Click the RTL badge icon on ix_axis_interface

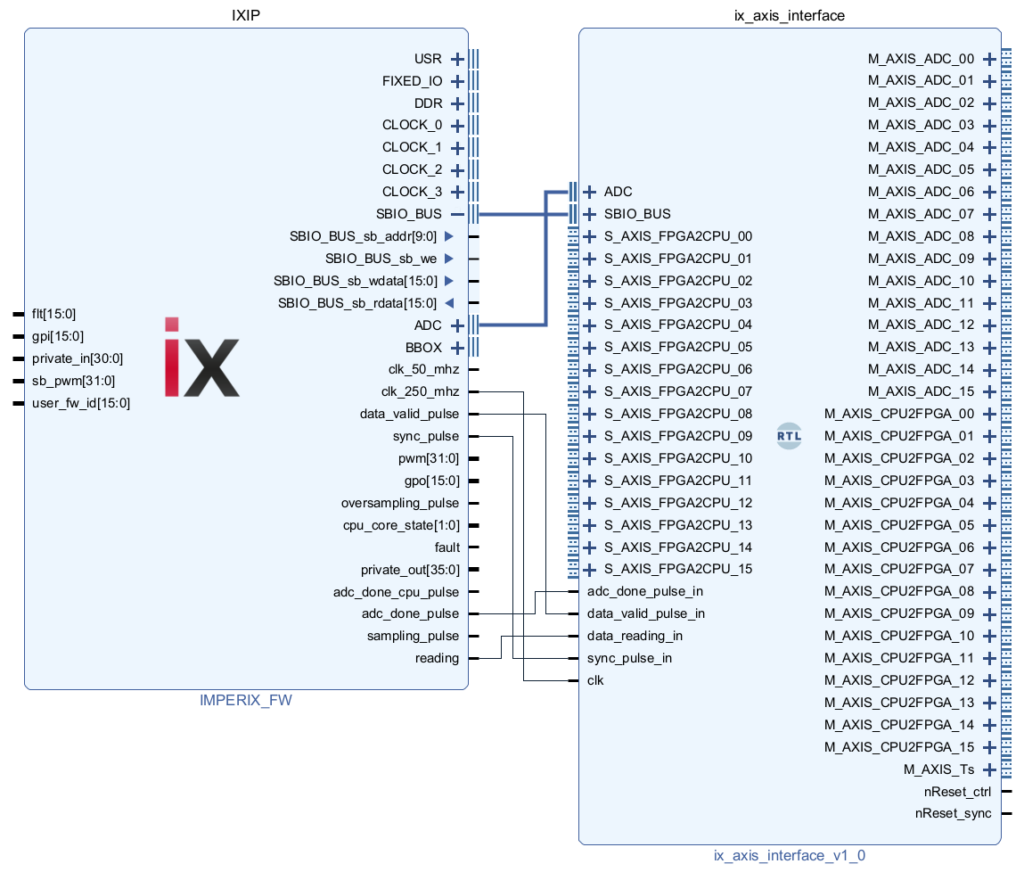click(x=789, y=436)
